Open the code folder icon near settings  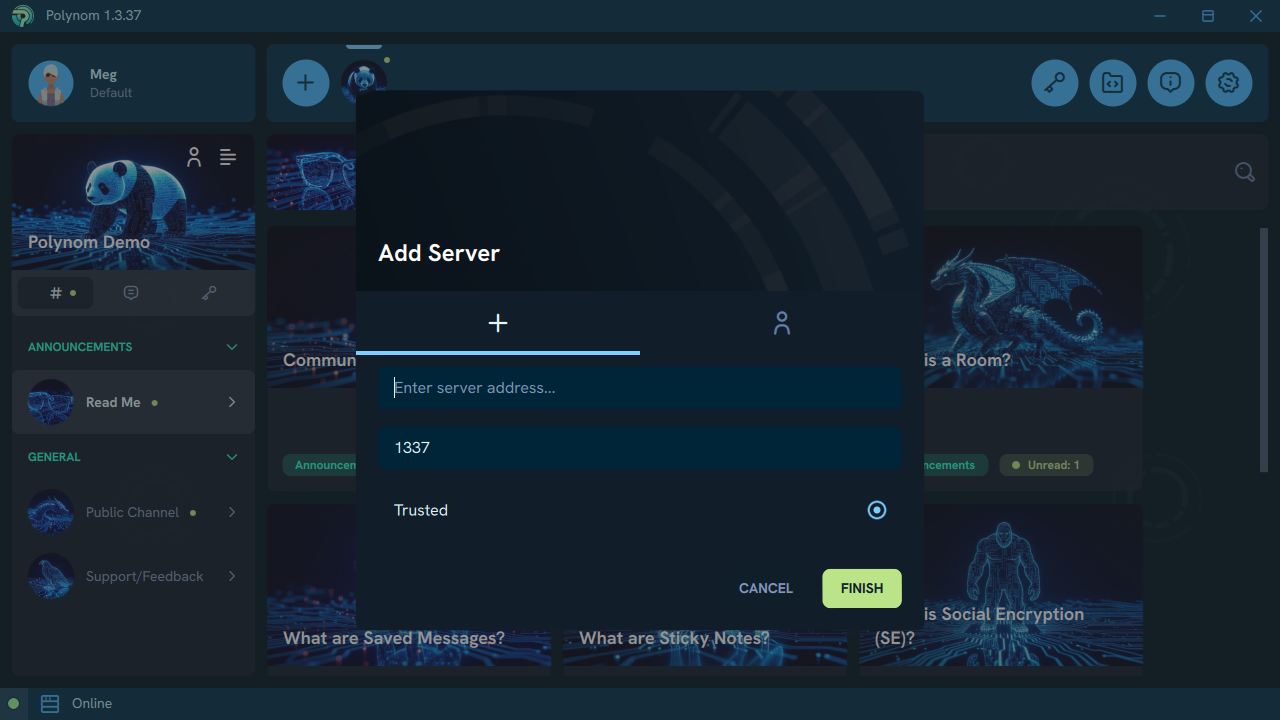pos(1112,82)
